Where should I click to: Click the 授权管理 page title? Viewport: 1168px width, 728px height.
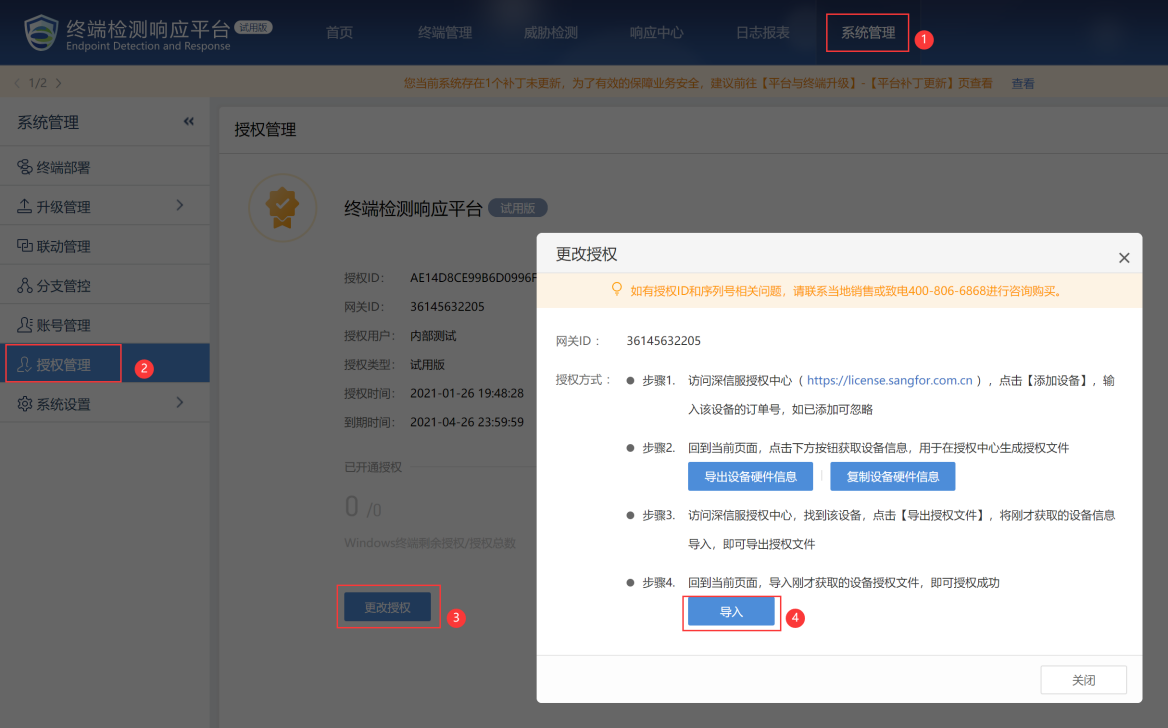(x=265, y=130)
